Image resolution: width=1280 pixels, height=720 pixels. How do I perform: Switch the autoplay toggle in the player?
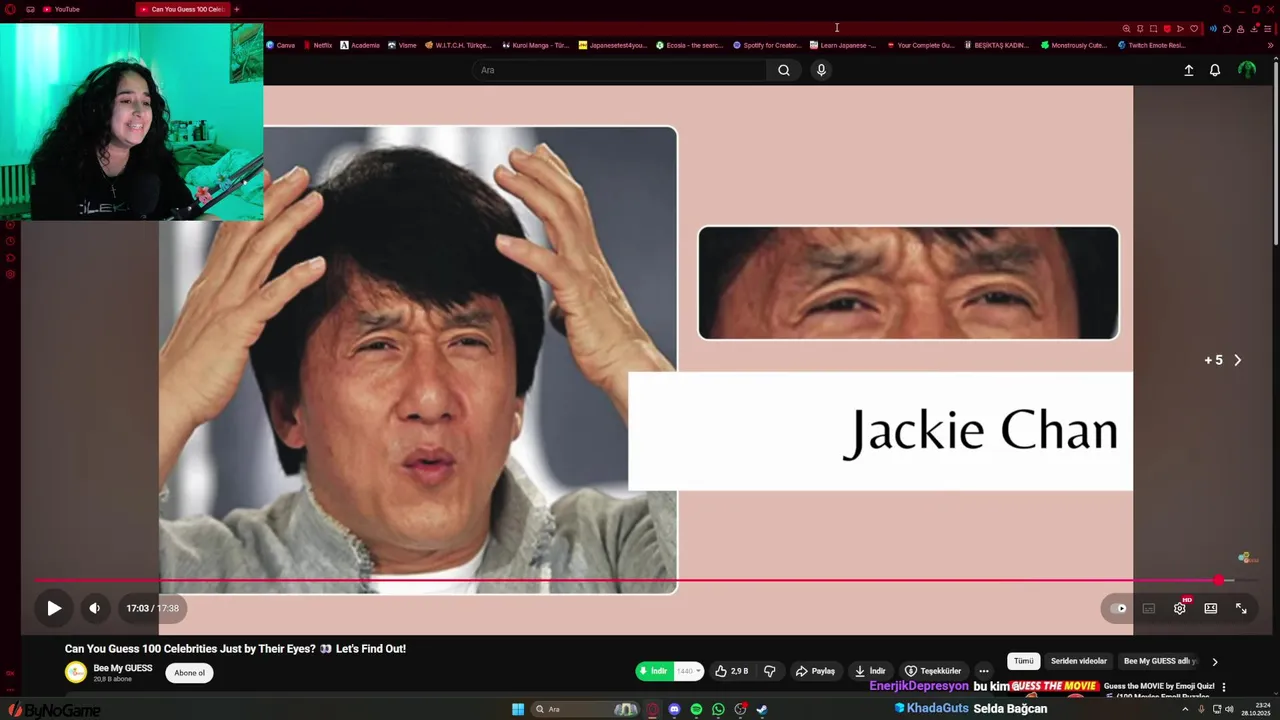(x=1119, y=608)
